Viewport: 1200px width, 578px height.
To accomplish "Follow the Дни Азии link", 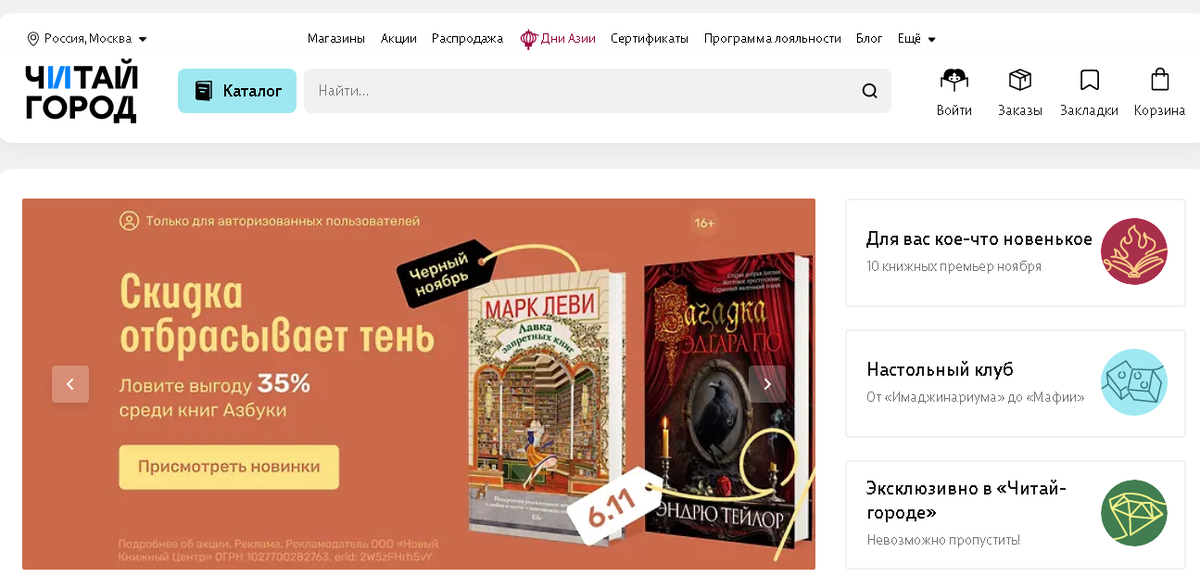I will (558, 39).
